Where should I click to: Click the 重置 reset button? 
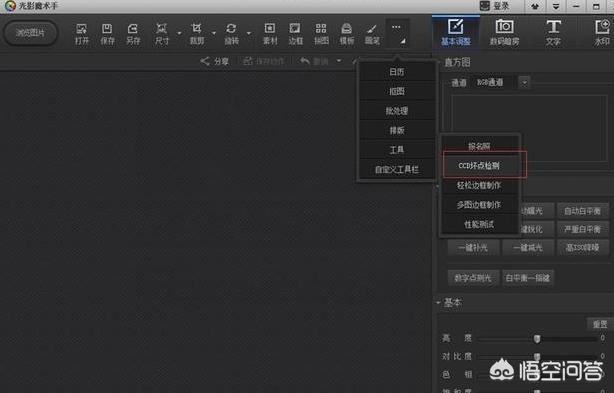[x=600, y=324]
